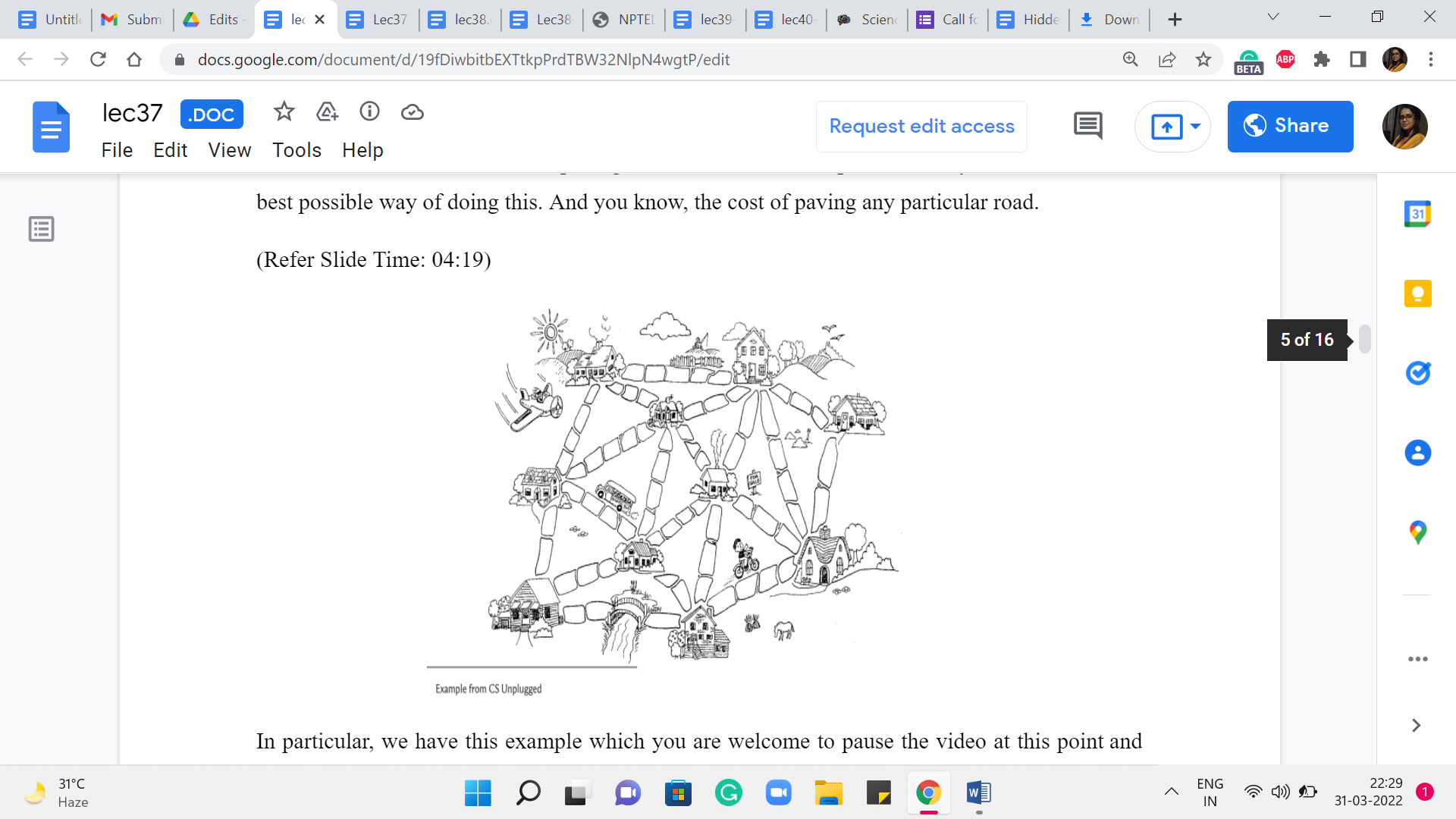Star the lec37 document
Image resolution: width=1456 pixels, height=819 pixels.
[284, 112]
